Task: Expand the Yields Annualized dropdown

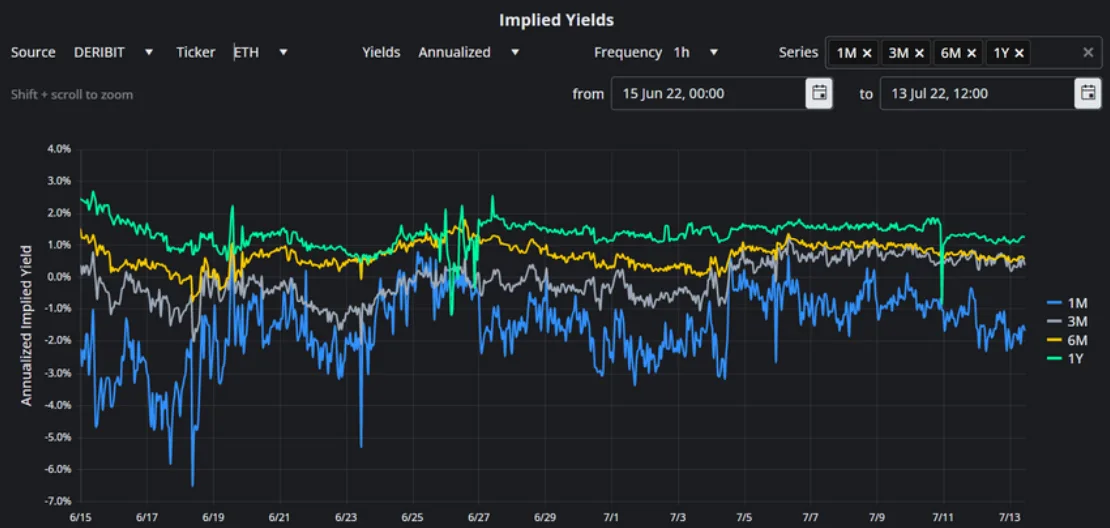Action: (x=469, y=52)
